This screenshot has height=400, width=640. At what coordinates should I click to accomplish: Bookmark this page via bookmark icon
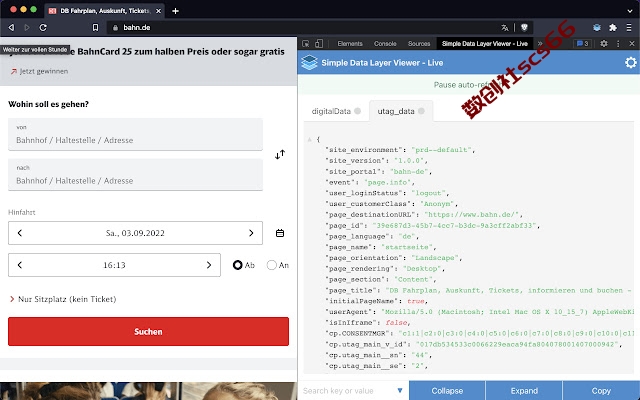tap(95, 27)
